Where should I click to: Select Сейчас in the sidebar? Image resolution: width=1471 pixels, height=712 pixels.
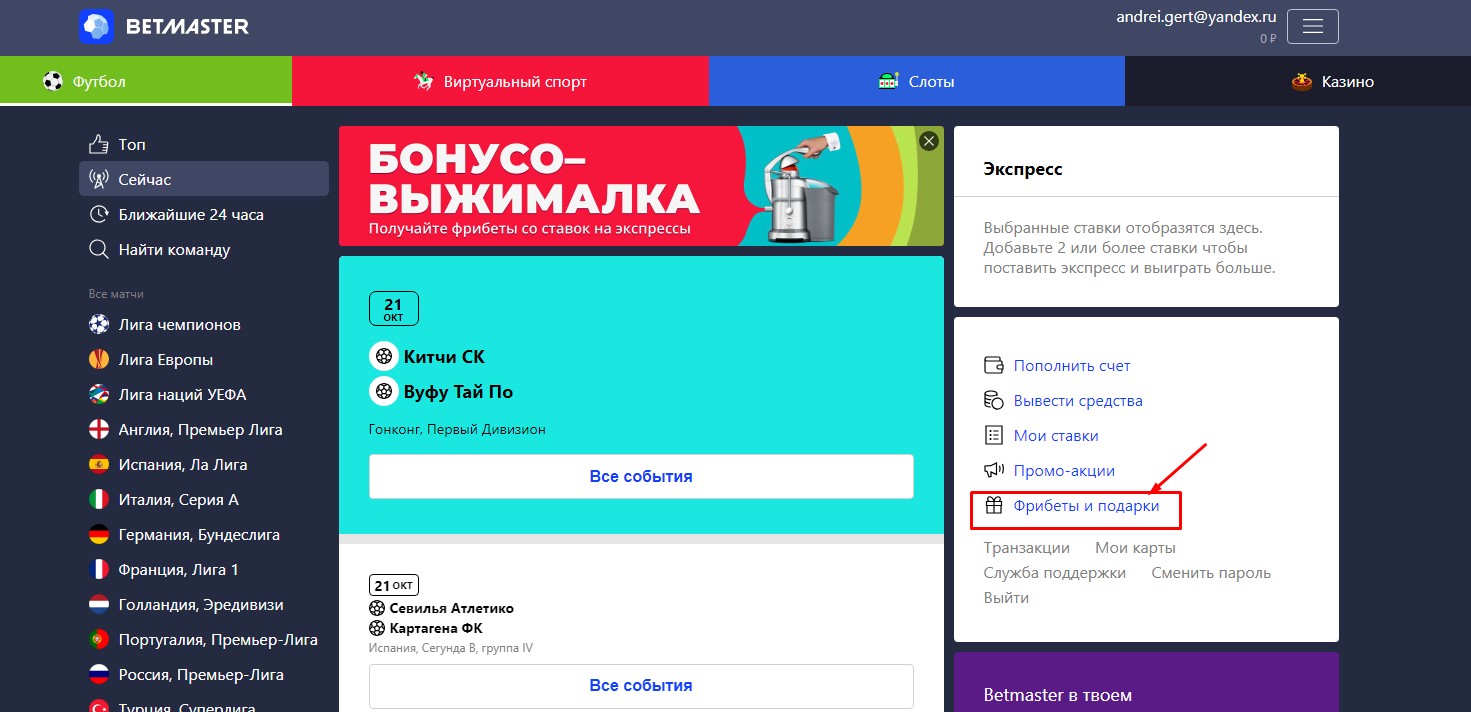pyautogui.click(x=204, y=180)
